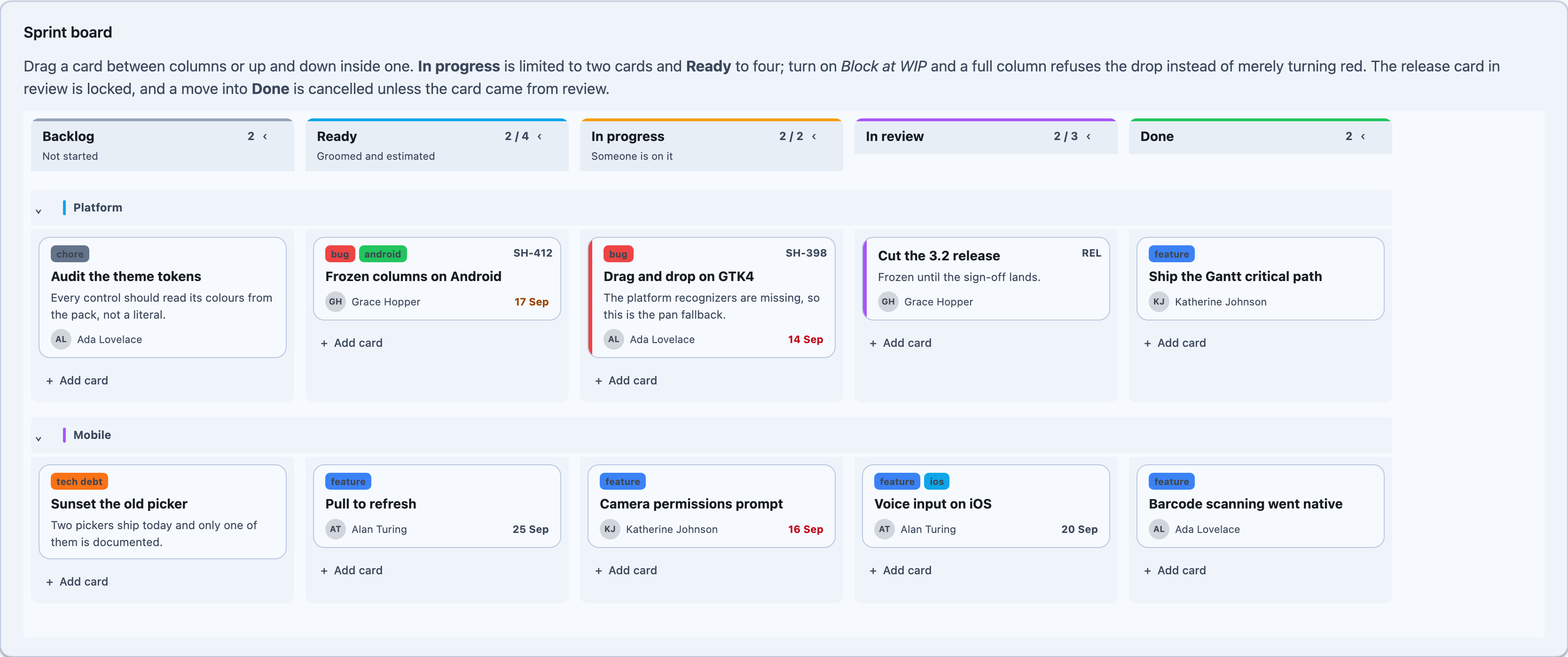Open the Pull to refresh card
1568x657 pixels.
[437, 506]
